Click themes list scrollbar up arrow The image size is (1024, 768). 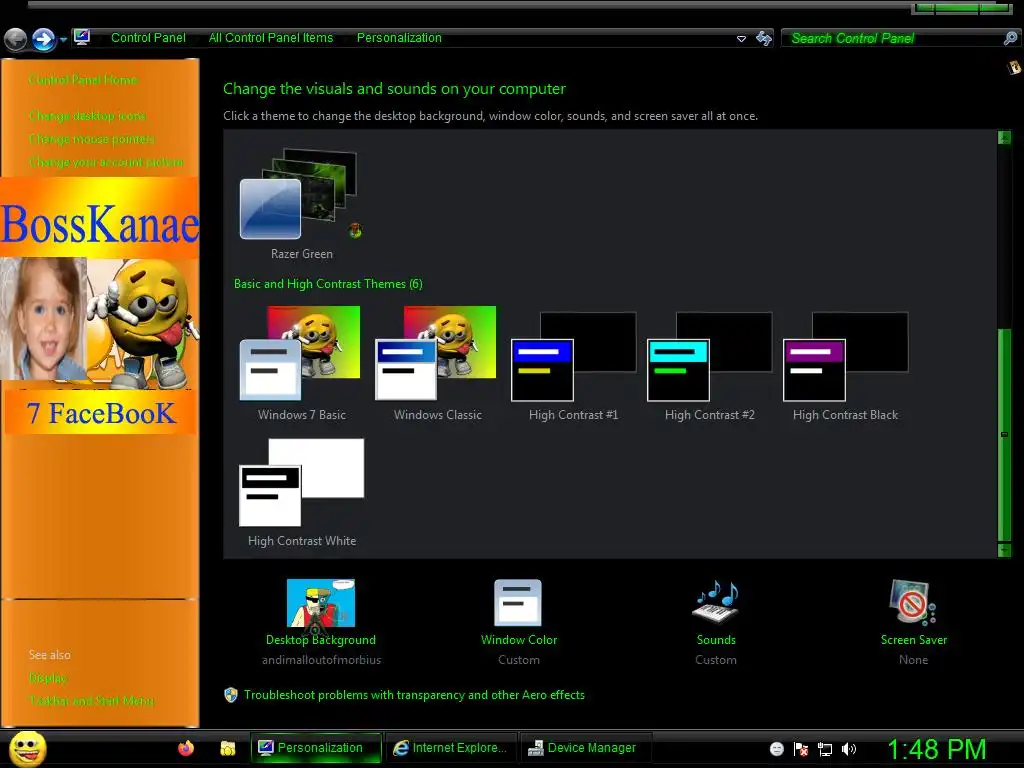(x=1004, y=137)
